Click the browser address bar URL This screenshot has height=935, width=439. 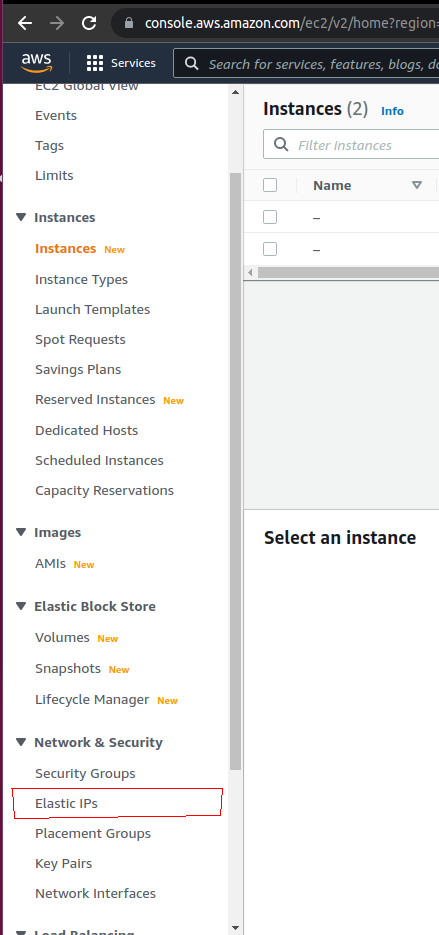coord(292,23)
